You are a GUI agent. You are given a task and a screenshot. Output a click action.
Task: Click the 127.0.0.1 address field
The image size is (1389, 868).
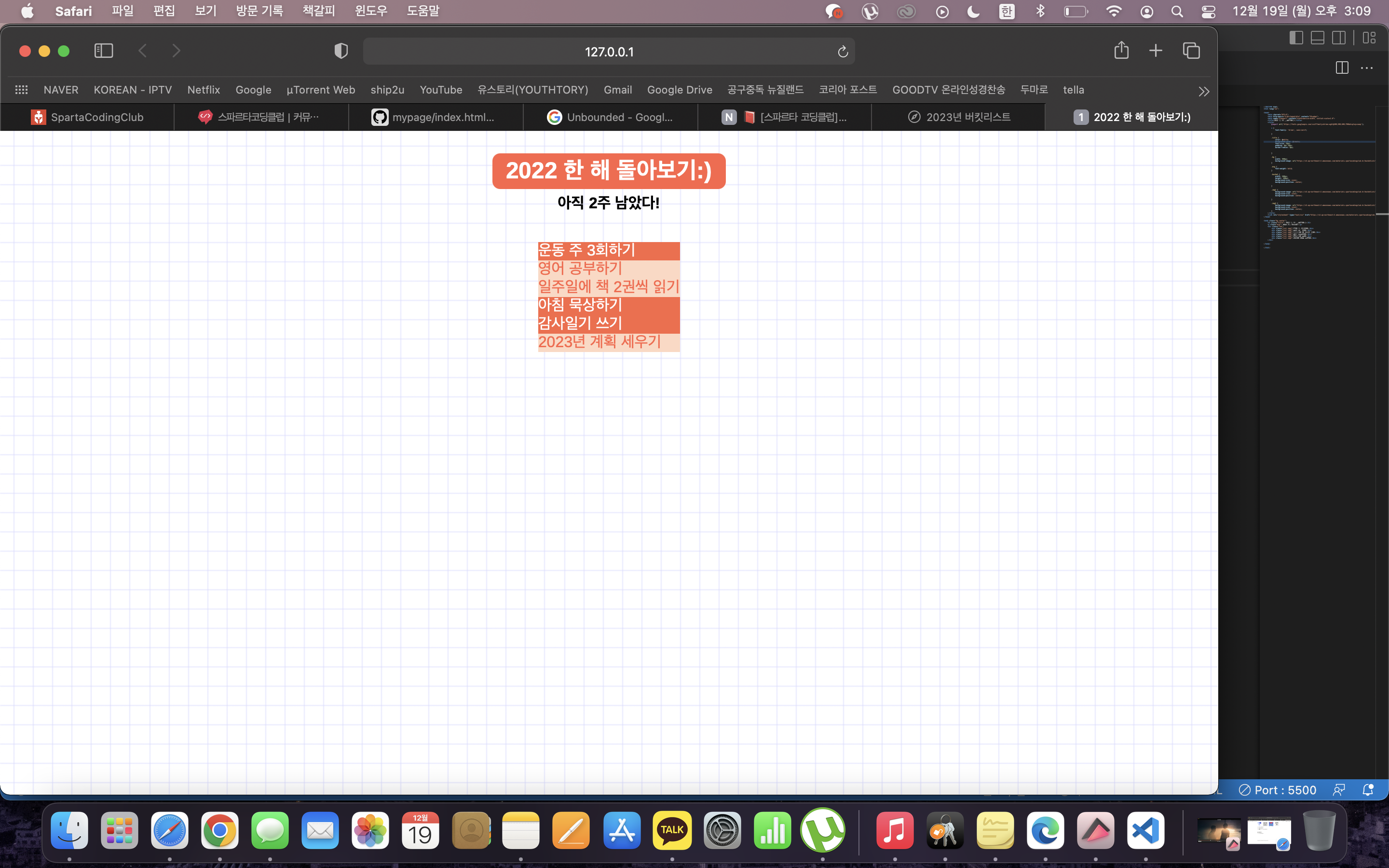point(608,52)
